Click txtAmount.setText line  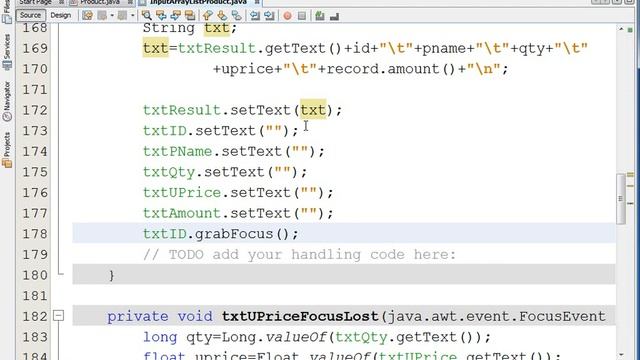pos(238,213)
